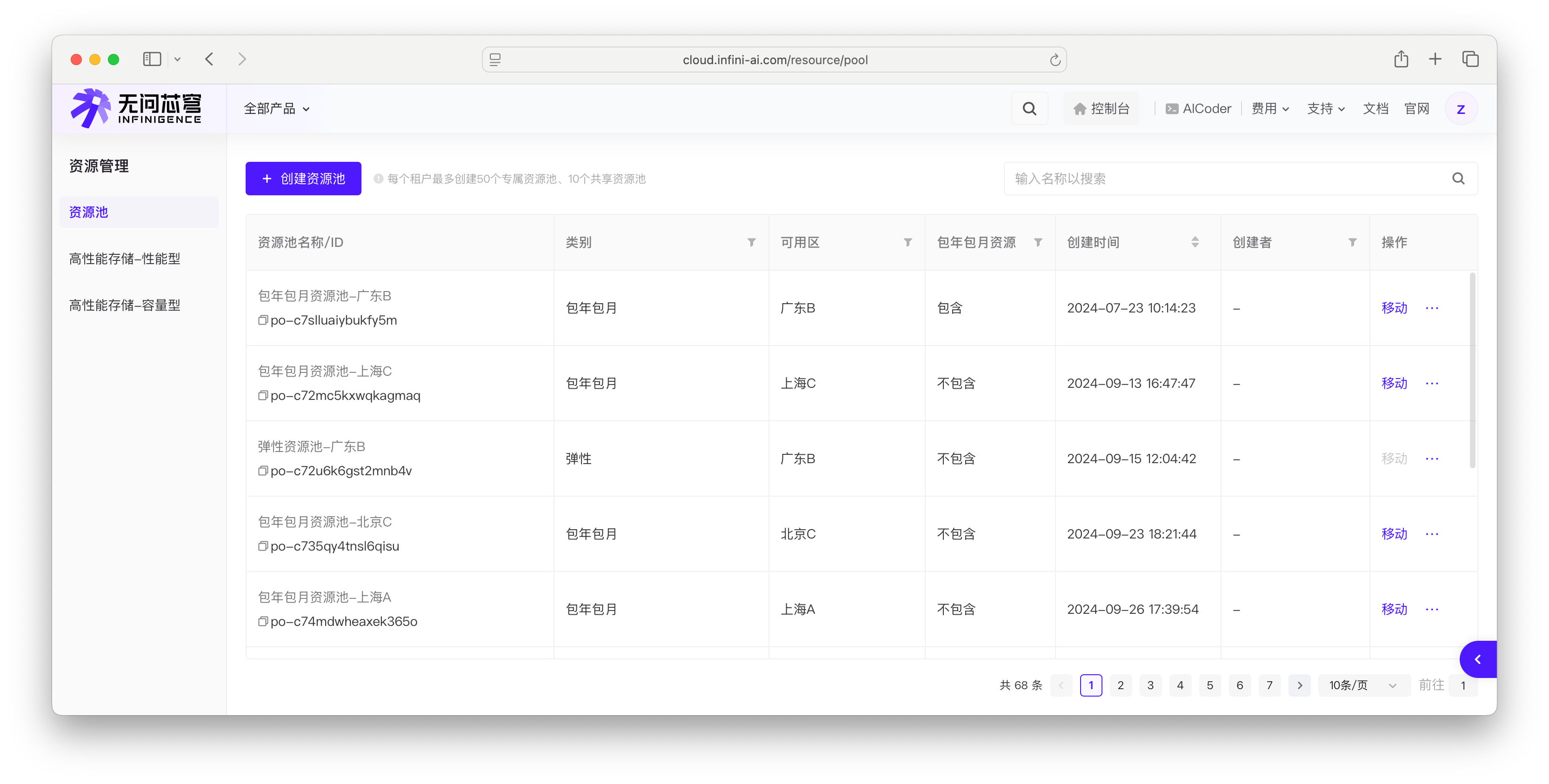
Task: Select 高性能存储-性能型 in sidebar
Action: pyautogui.click(x=125, y=259)
